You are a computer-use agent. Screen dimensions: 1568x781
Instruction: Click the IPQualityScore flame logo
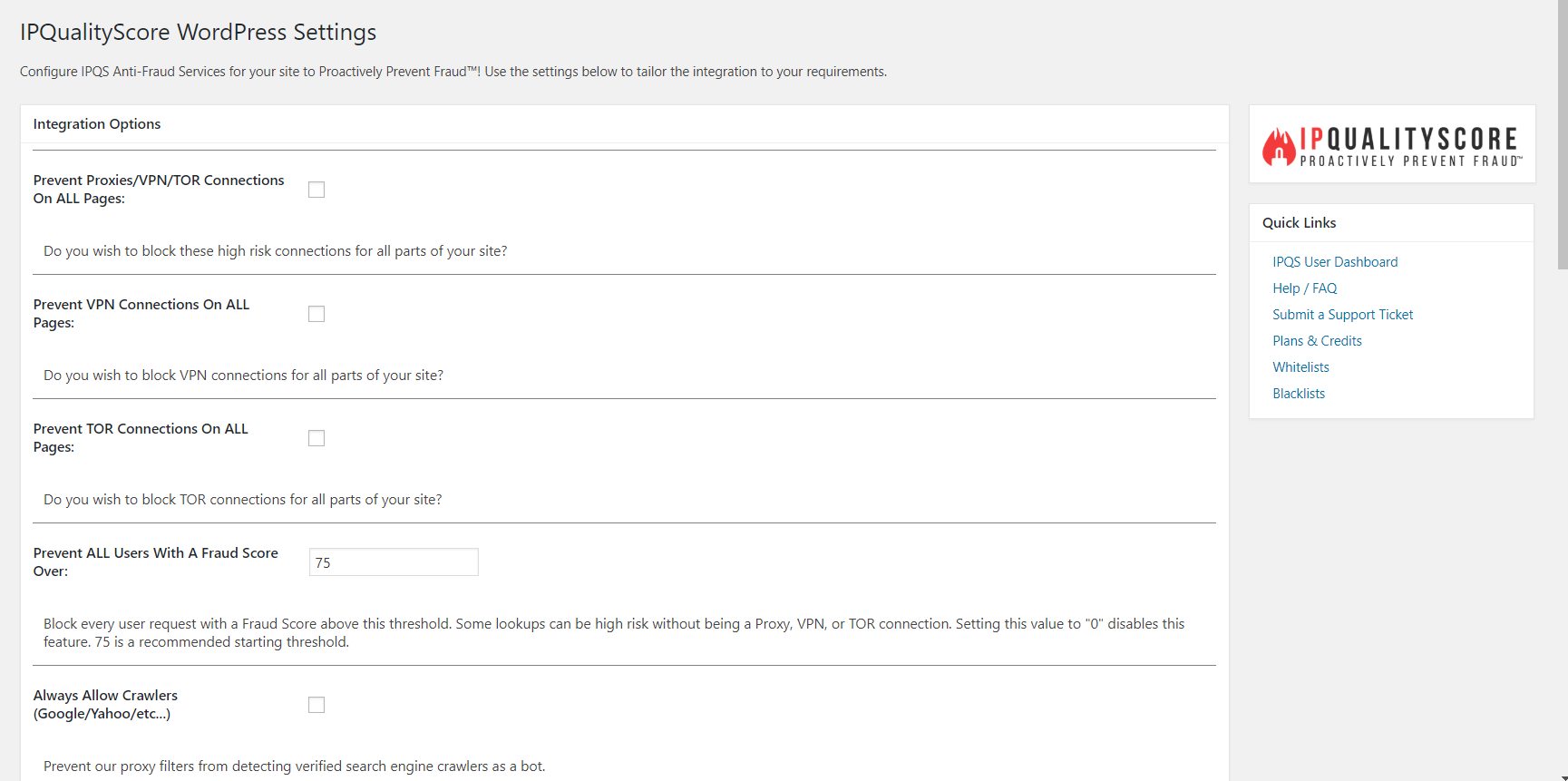pos(1279,146)
